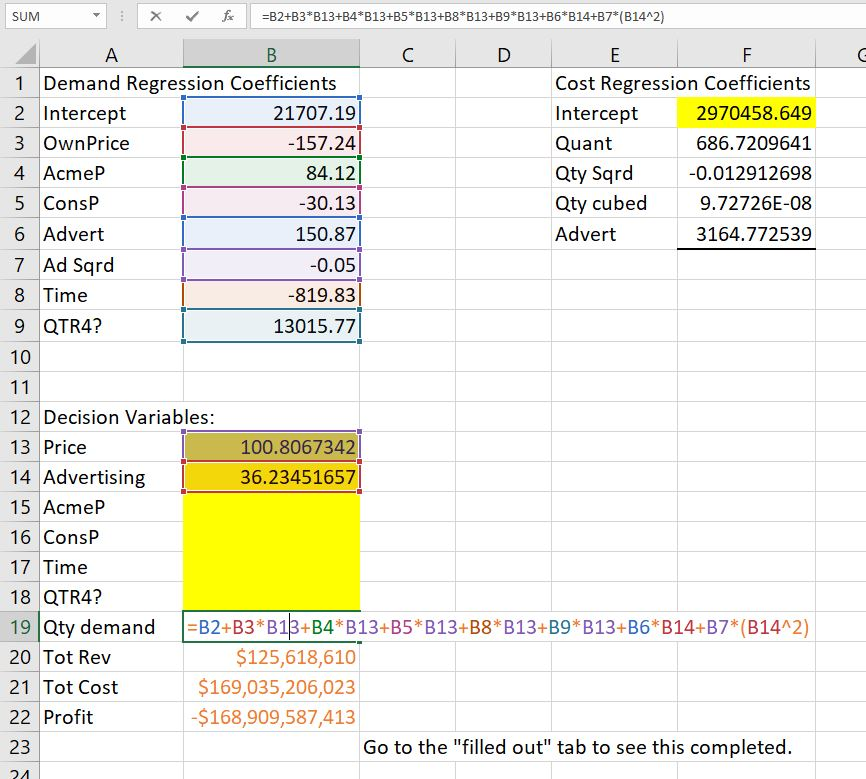
Task: Select the yellow Advertising value cell
Action: pyautogui.click(x=270, y=477)
